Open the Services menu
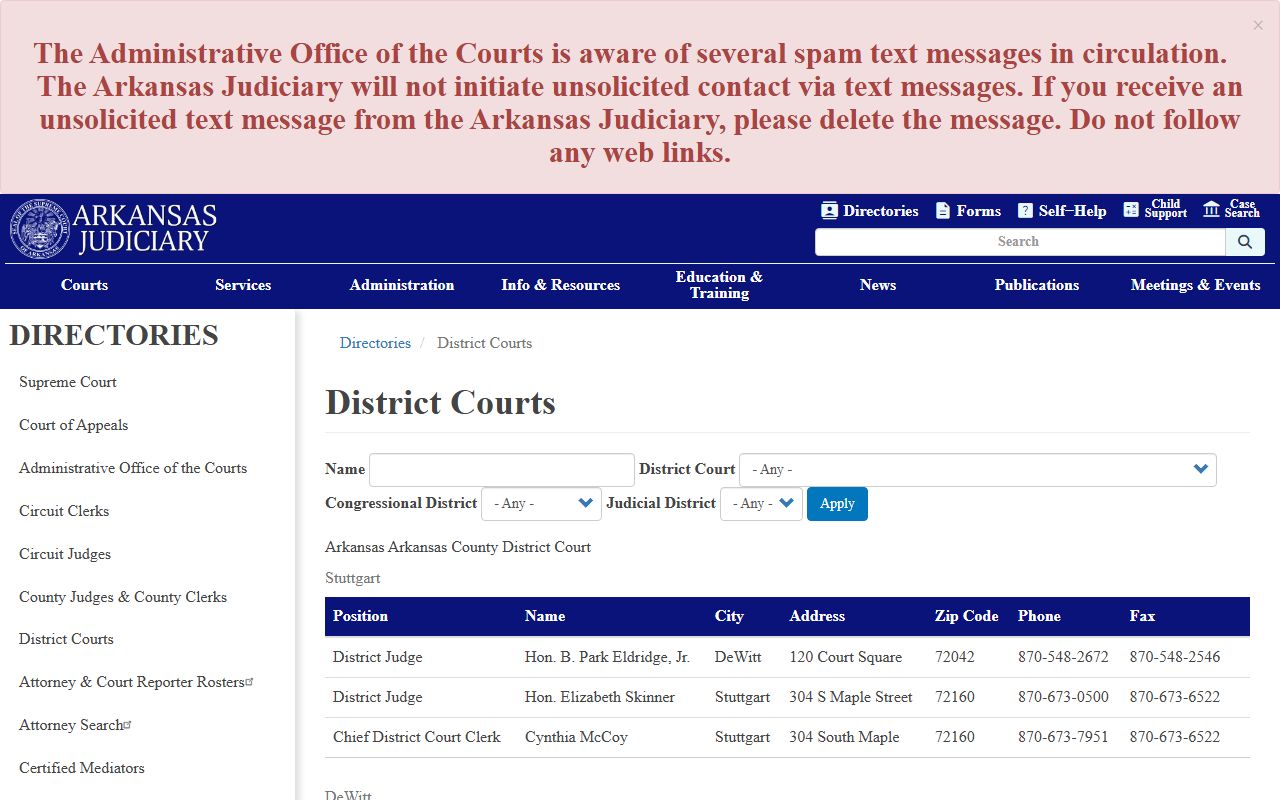Screen dimensions: 1280x800 click(243, 285)
